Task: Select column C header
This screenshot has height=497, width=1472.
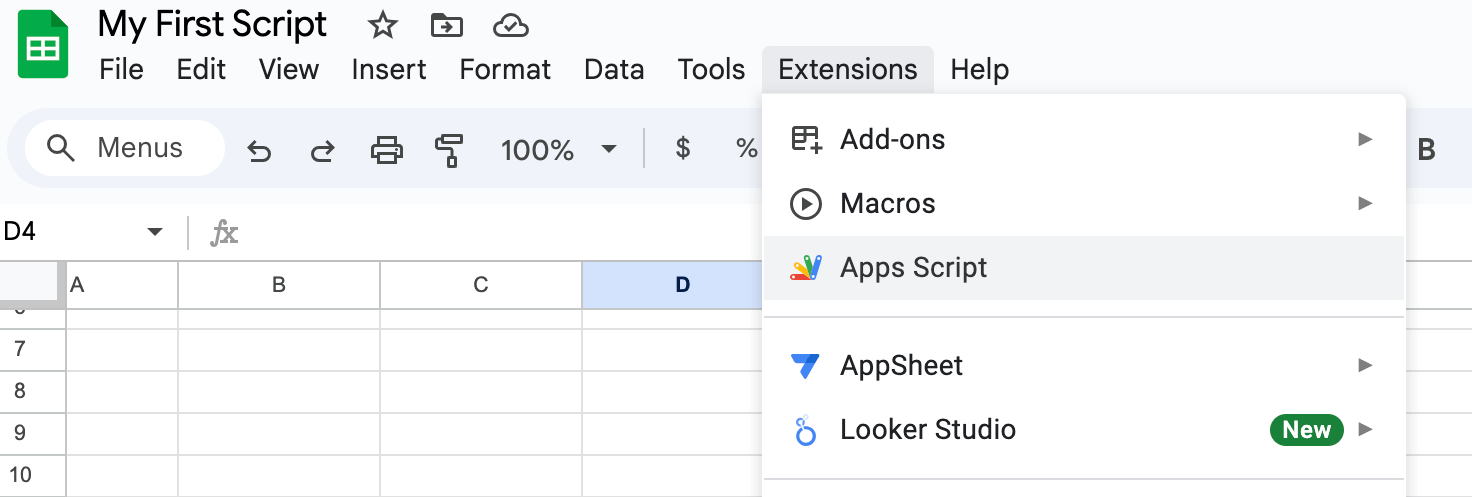Action: click(481, 285)
